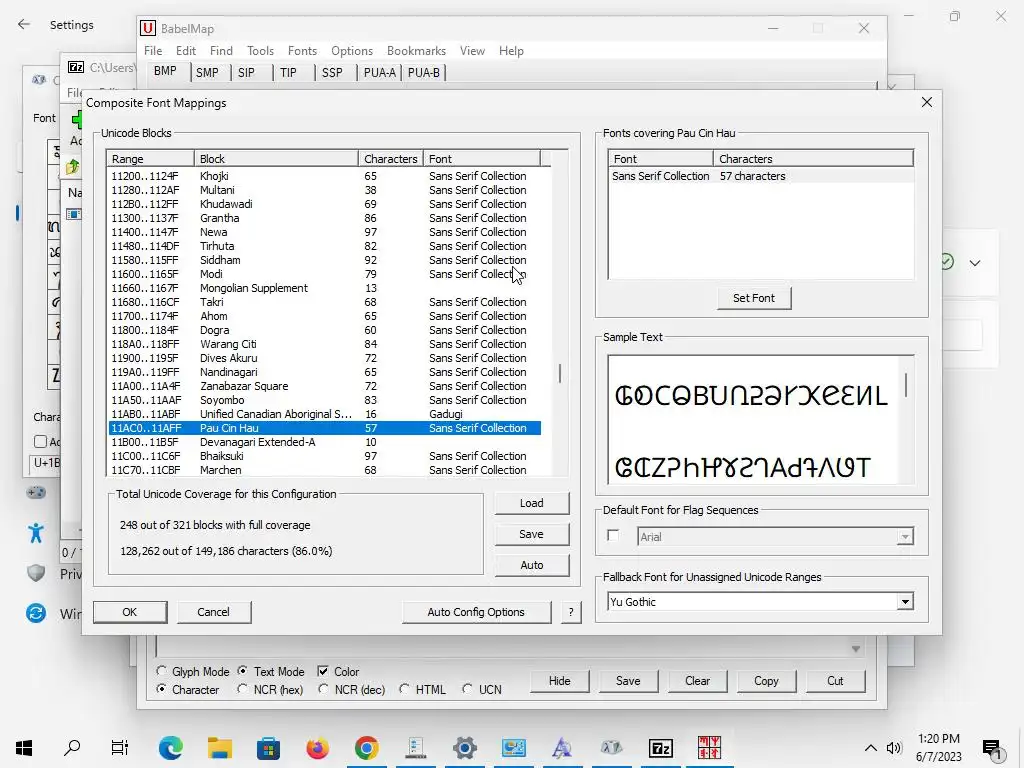This screenshot has height=768, width=1024.
Task: Open Firefox from the taskbar
Action: coord(317,748)
